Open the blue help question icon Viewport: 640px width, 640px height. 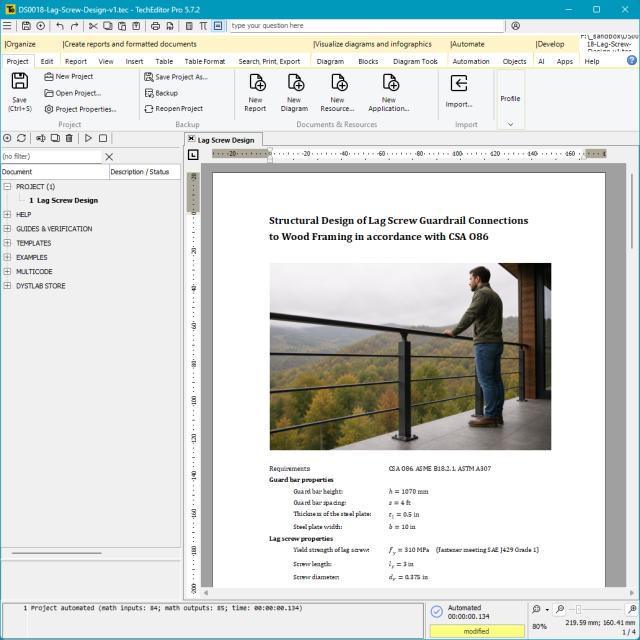tap(631, 60)
